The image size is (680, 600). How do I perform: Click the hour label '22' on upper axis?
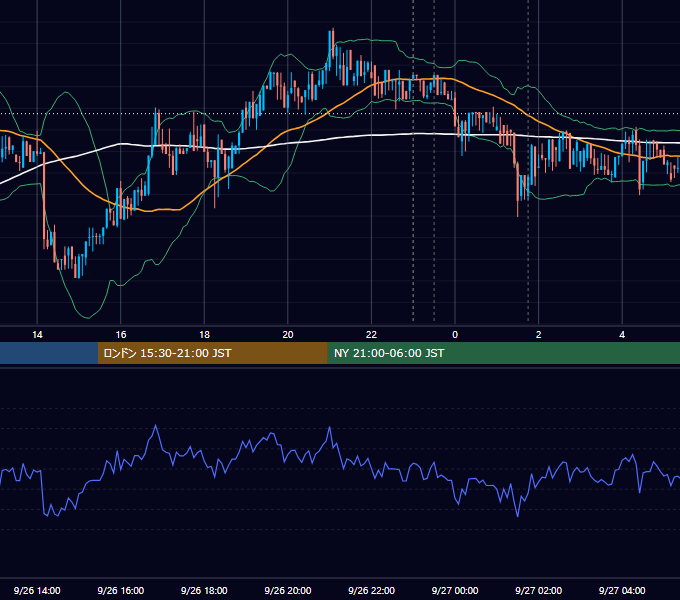[371, 335]
